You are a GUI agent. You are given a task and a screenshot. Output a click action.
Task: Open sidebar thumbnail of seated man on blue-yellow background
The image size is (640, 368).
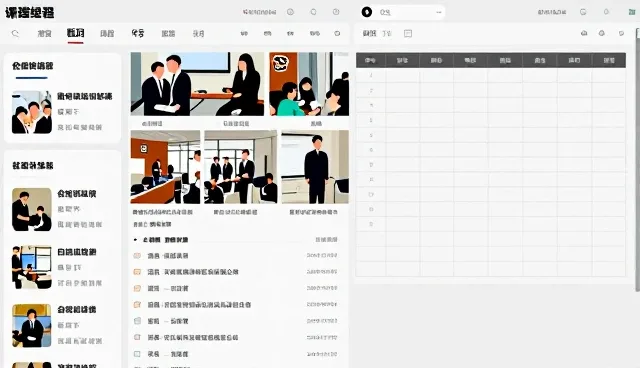(32, 326)
